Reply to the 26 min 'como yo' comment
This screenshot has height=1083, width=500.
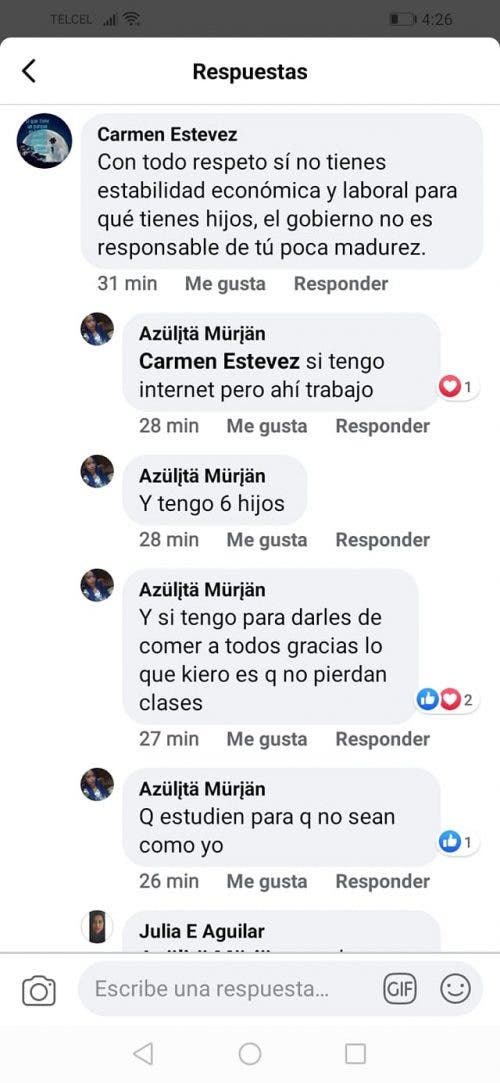(383, 881)
